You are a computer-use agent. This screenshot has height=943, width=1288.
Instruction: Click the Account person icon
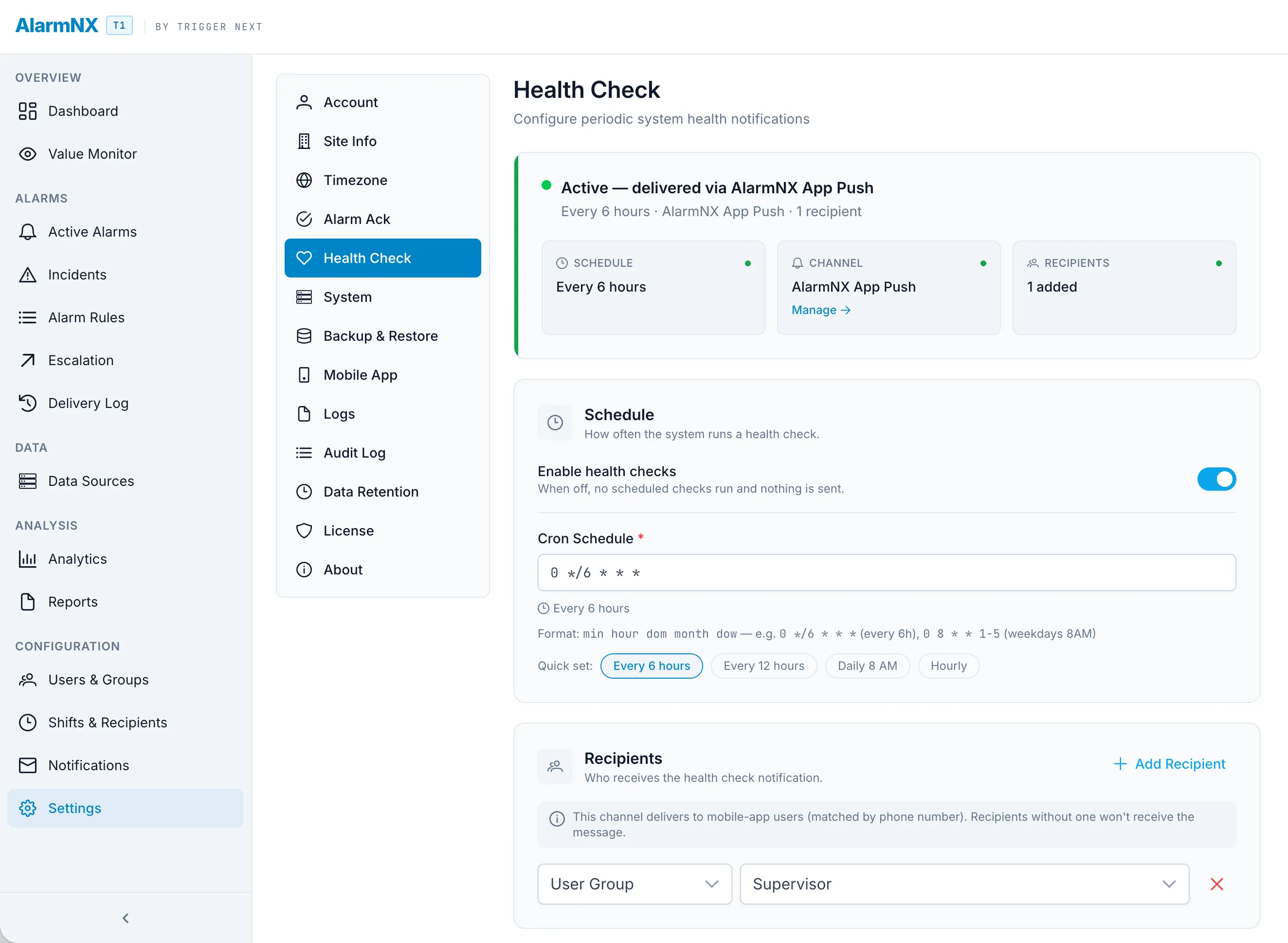304,102
